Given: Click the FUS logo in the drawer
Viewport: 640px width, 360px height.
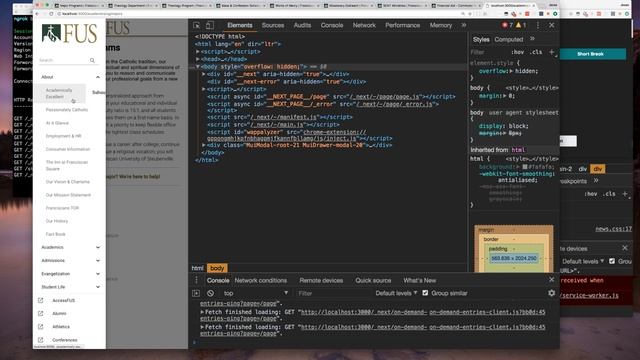Looking at the screenshot, I should click(69, 33).
